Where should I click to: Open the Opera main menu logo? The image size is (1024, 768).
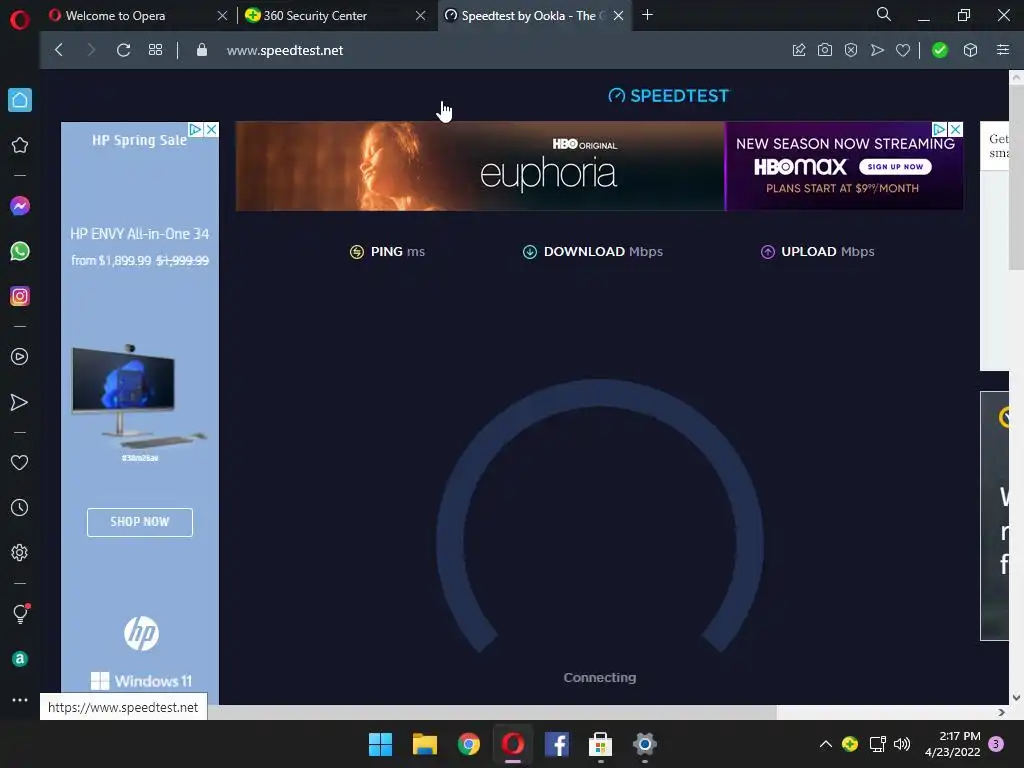(x=20, y=20)
